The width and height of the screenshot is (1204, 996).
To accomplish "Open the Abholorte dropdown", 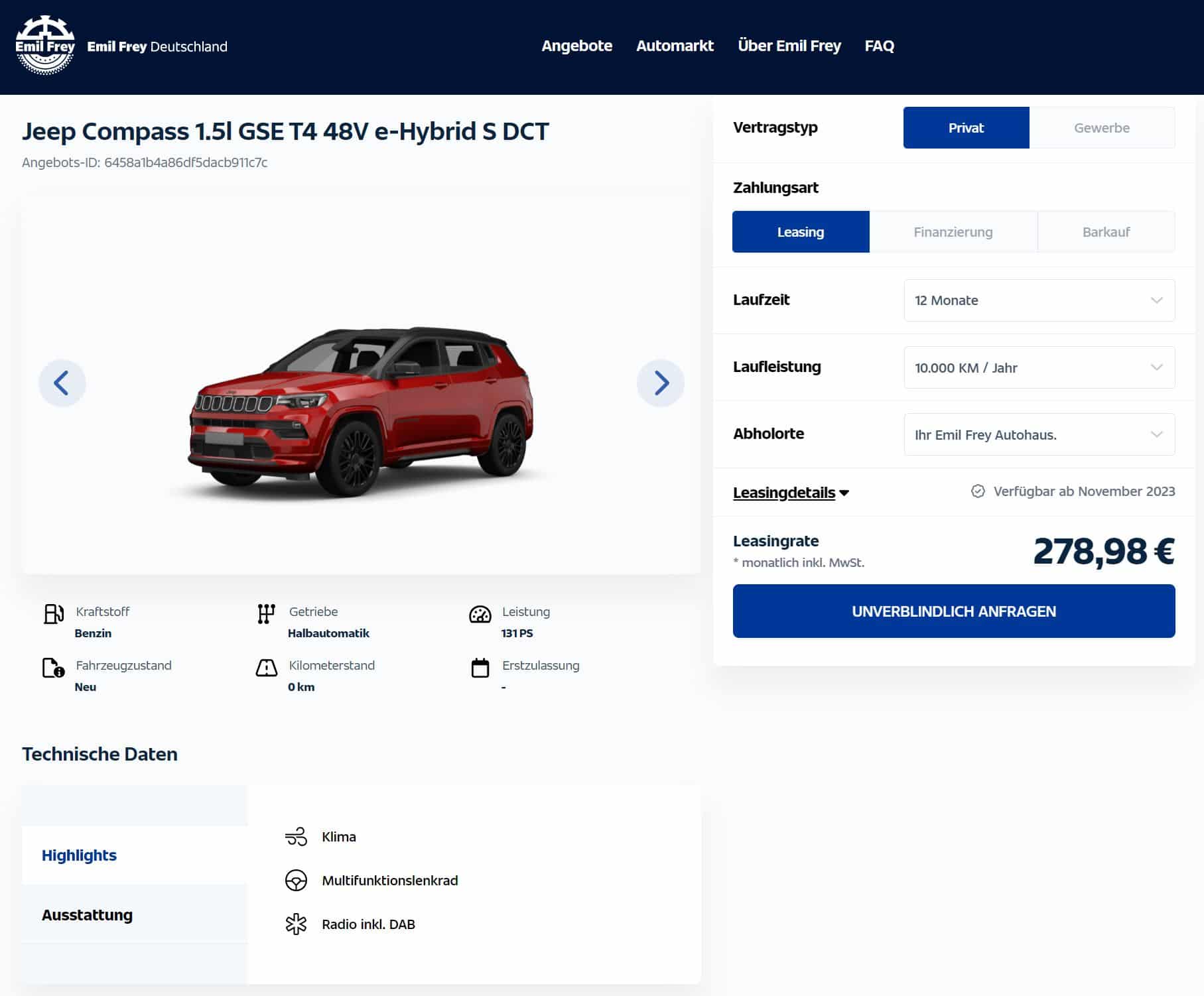I will click(1039, 434).
